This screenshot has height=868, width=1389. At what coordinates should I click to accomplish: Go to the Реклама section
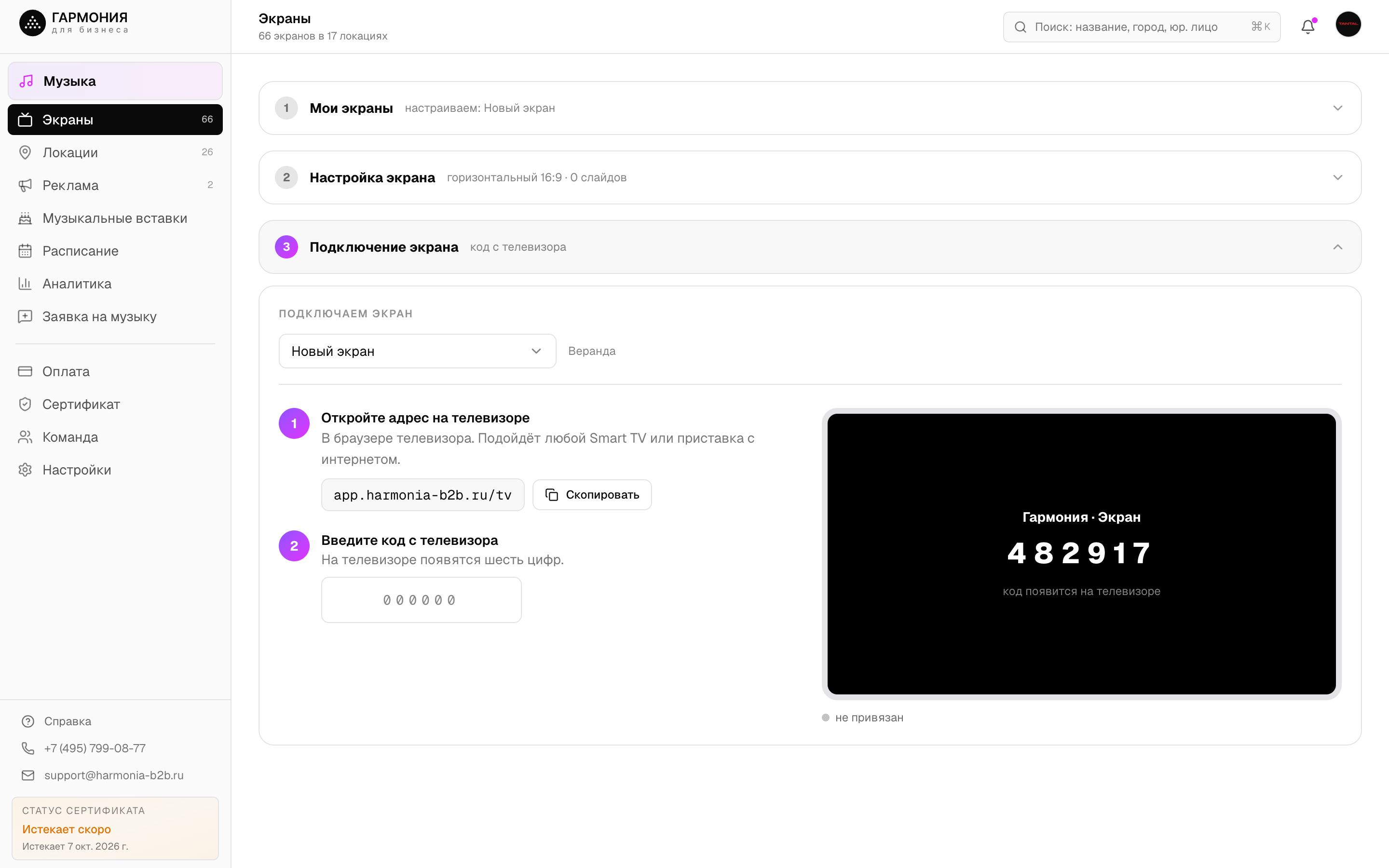coord(115,185)
